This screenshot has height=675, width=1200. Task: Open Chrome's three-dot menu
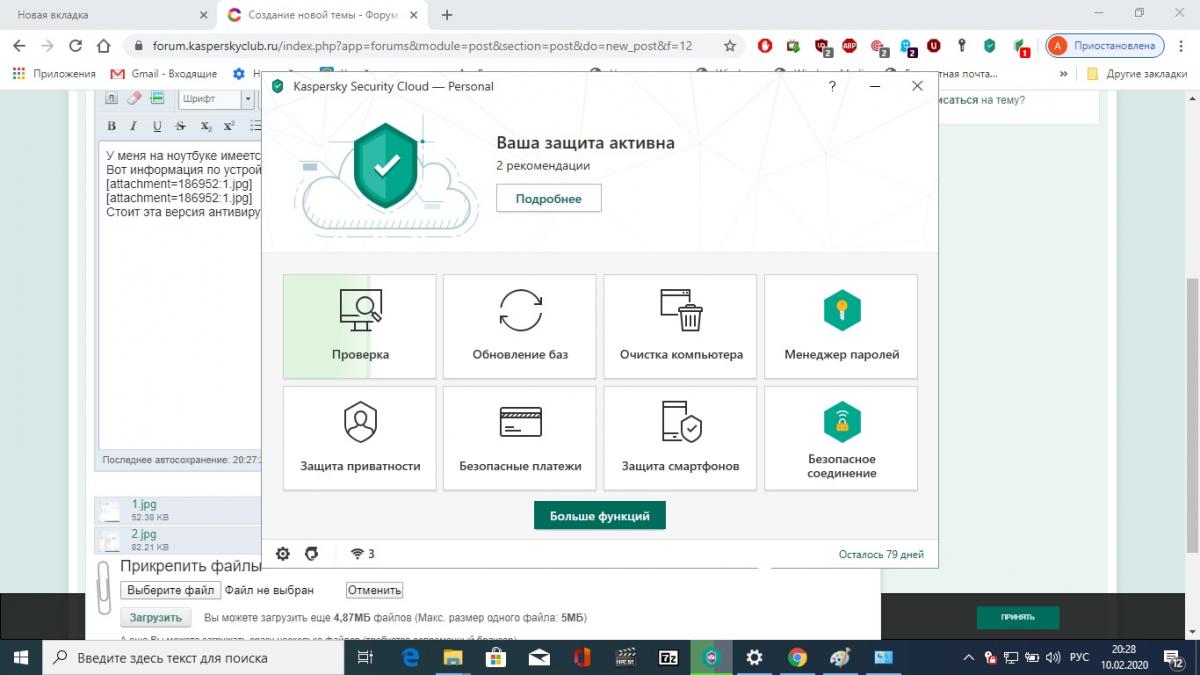pyautogui.click(x=1181, y=45)
